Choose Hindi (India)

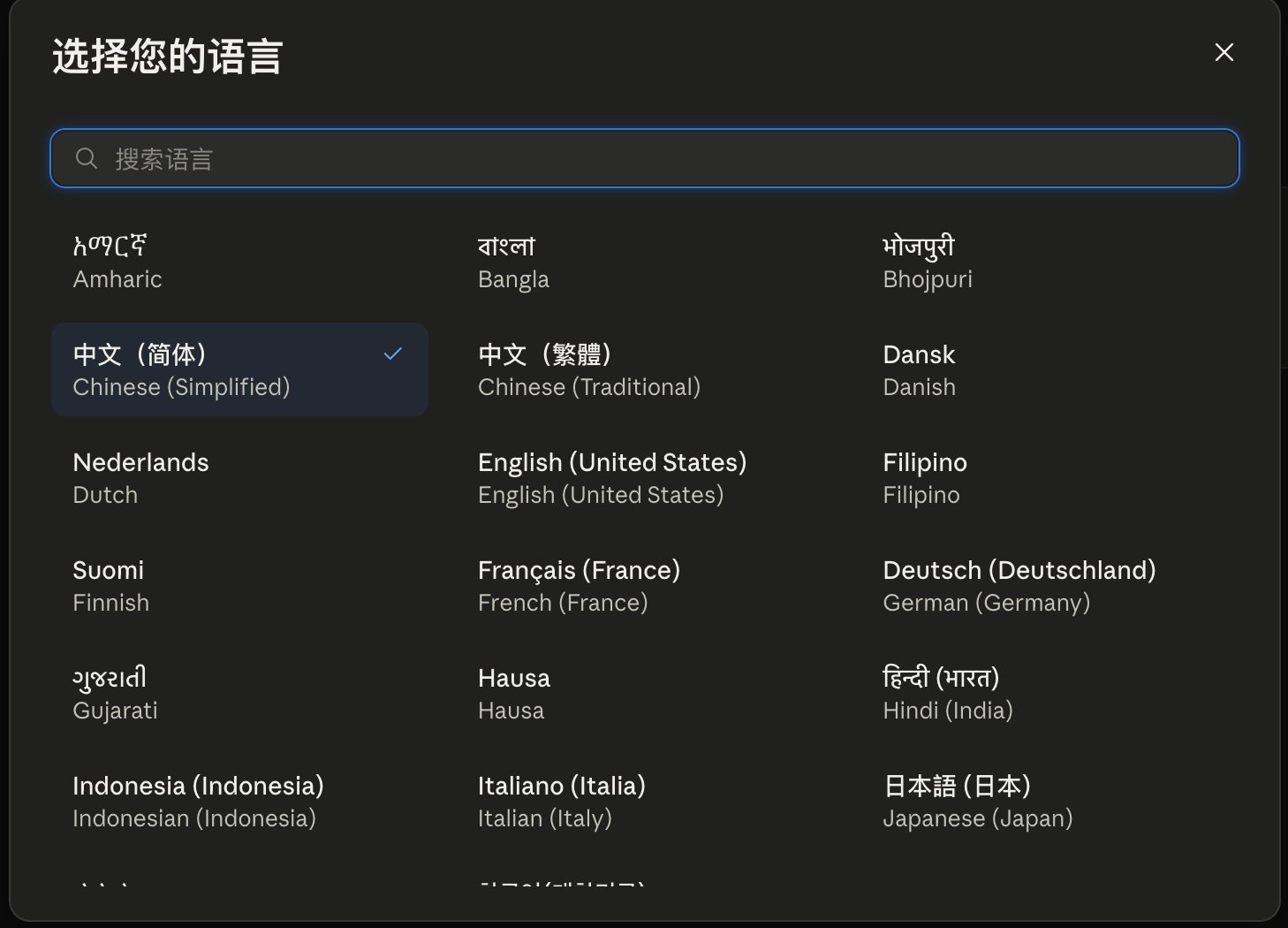[x=1049, y=693]
